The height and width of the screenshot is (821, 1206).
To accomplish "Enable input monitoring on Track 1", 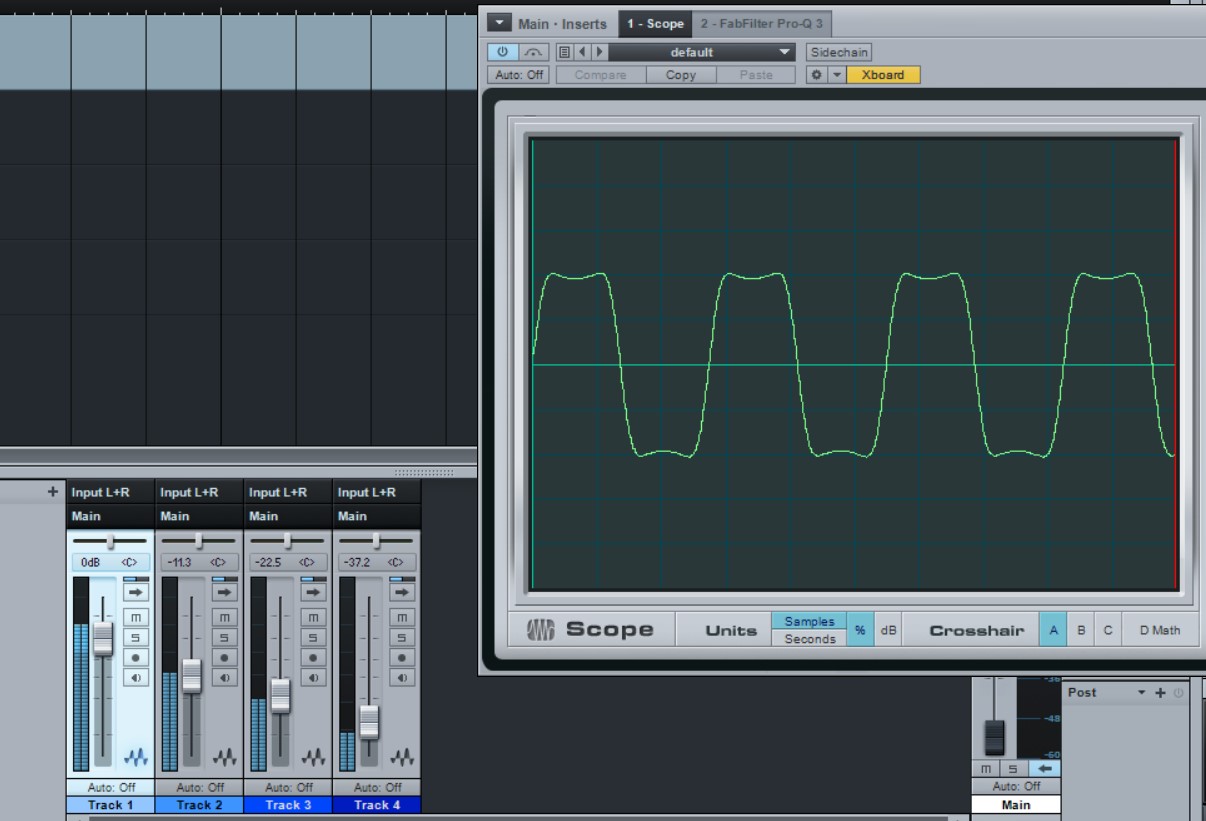I will [135, 677].
